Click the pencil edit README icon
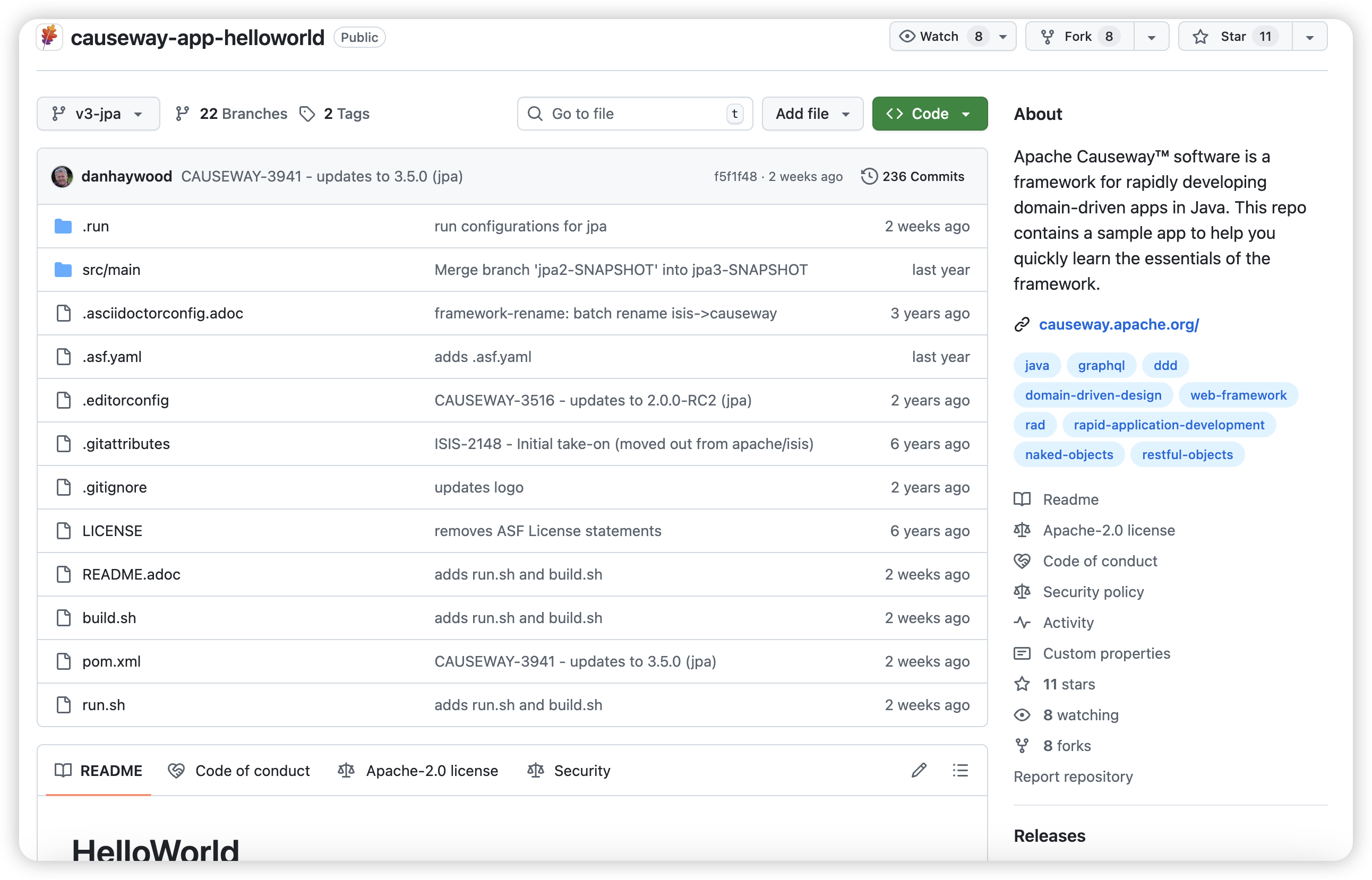This screenshot has width=1372, height=880. point(919,770)
